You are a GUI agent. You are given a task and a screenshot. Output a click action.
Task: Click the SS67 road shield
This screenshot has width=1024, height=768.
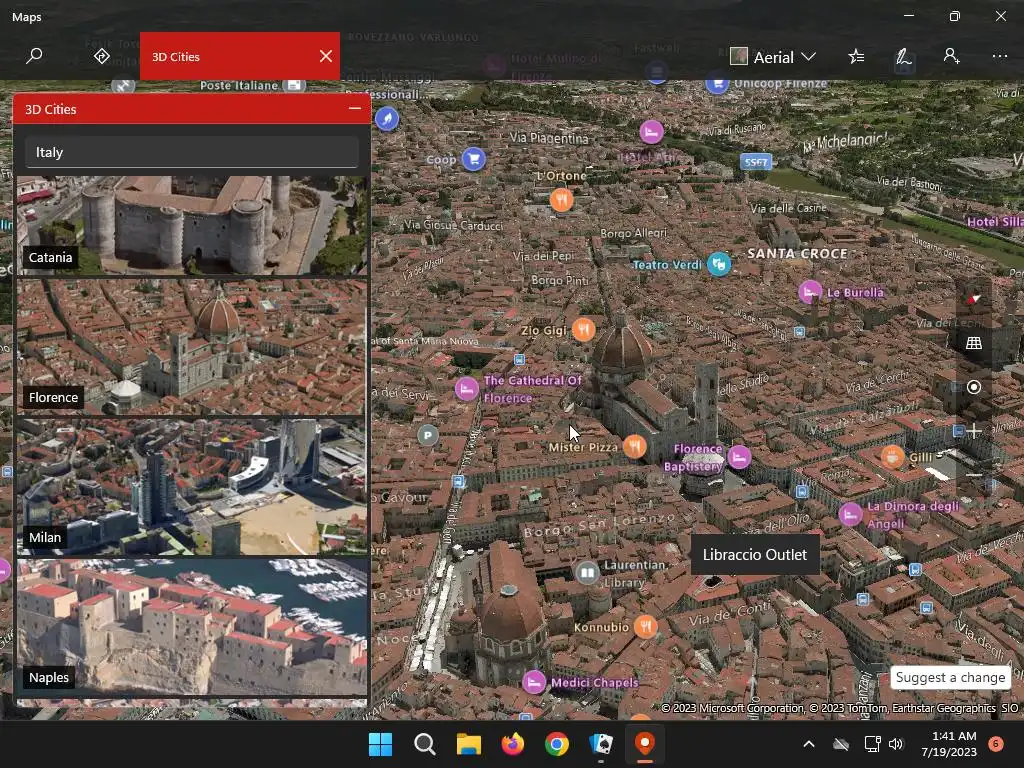[756, 162]
